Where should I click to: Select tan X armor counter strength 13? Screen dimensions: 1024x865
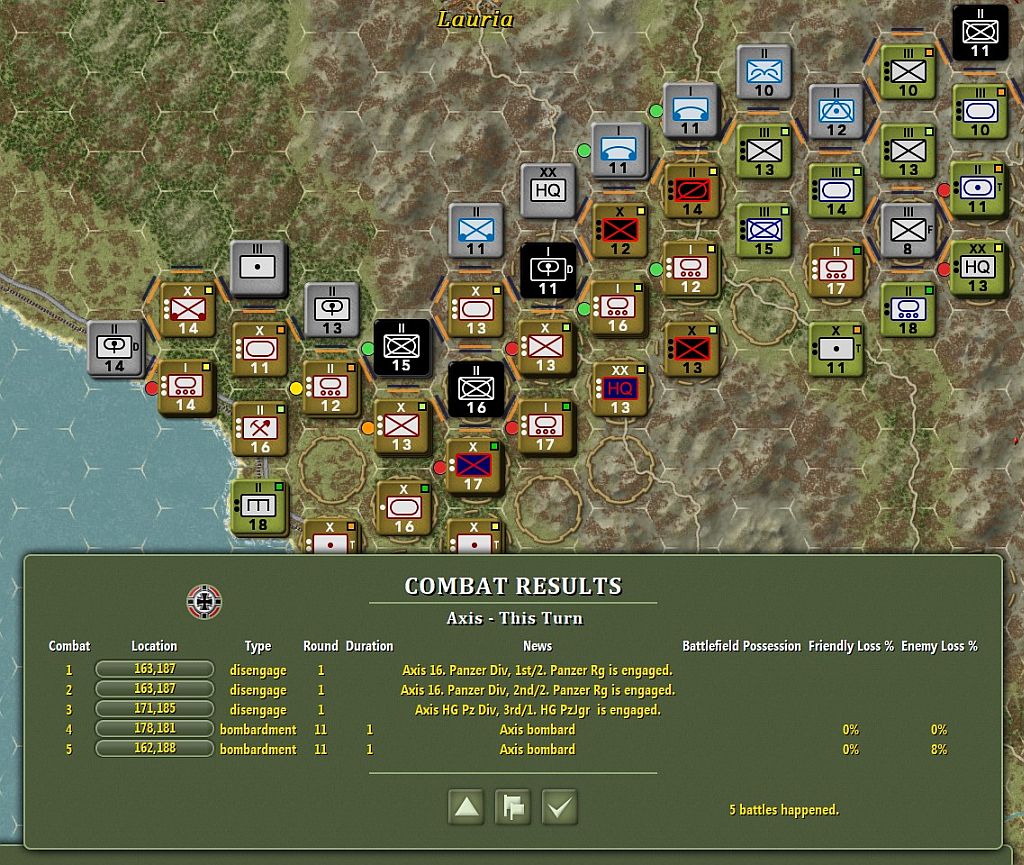click(475, 310)
